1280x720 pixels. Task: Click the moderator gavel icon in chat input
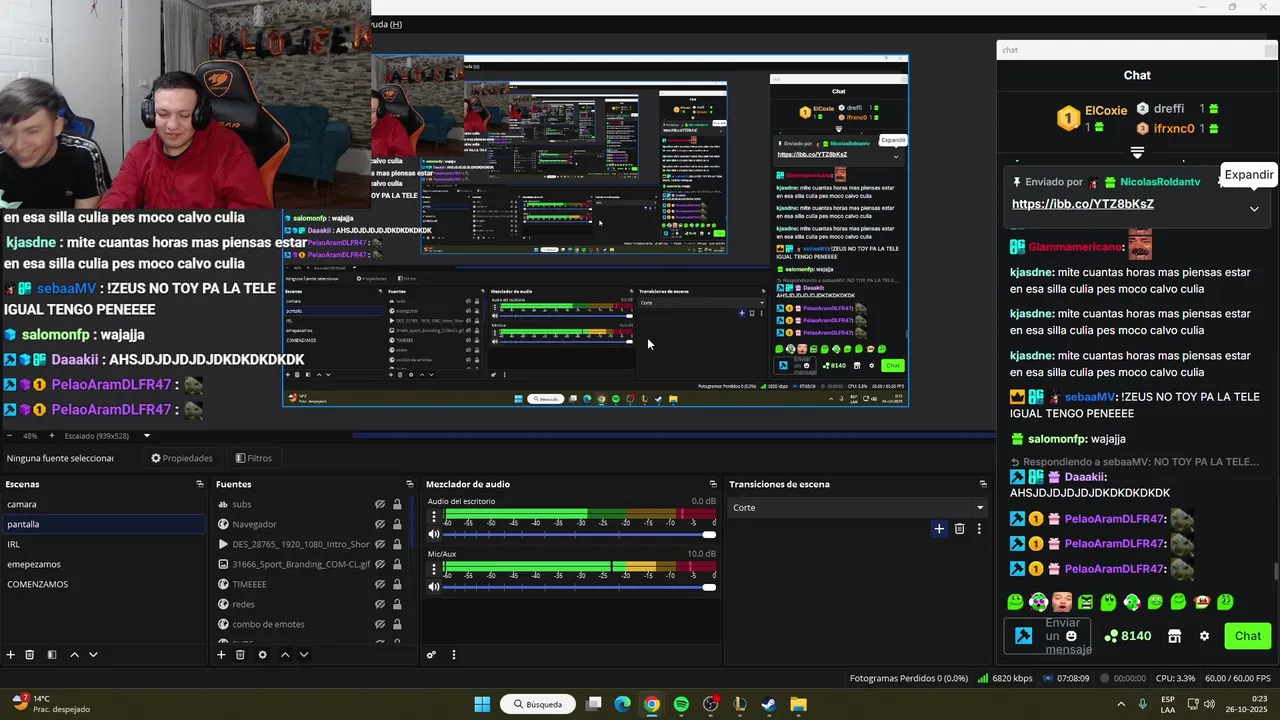point(1023,636)
